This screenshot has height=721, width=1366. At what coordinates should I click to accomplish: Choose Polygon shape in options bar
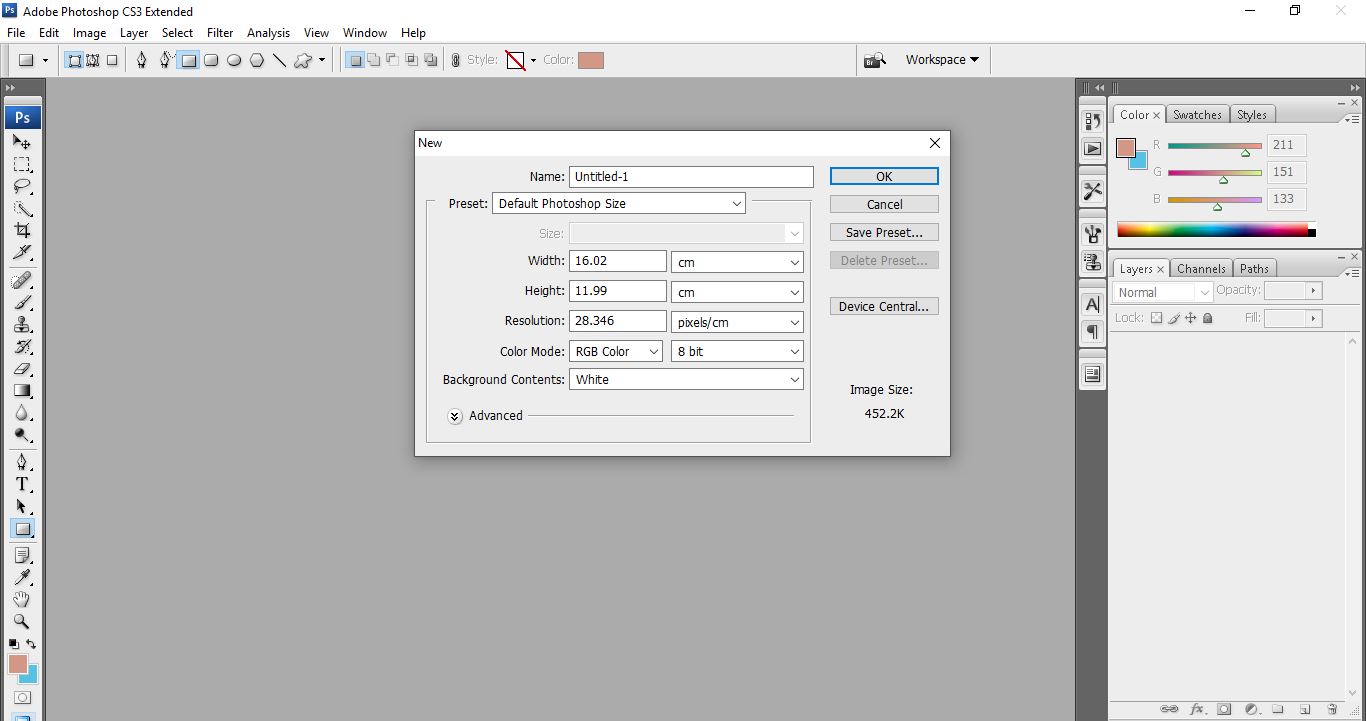coord(257,60)
